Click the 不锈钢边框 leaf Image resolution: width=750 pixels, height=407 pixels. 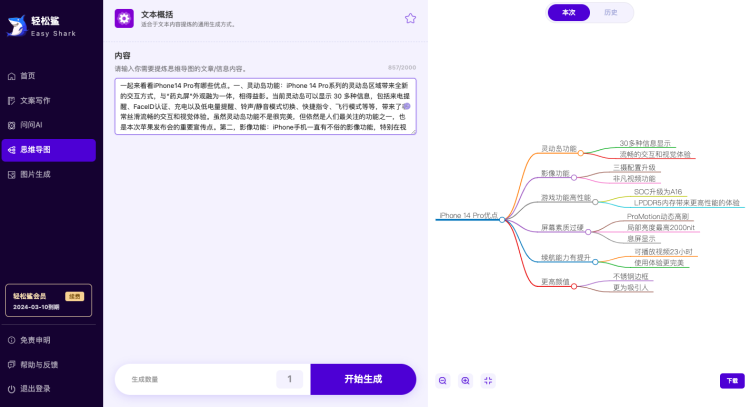coord(630,276)
